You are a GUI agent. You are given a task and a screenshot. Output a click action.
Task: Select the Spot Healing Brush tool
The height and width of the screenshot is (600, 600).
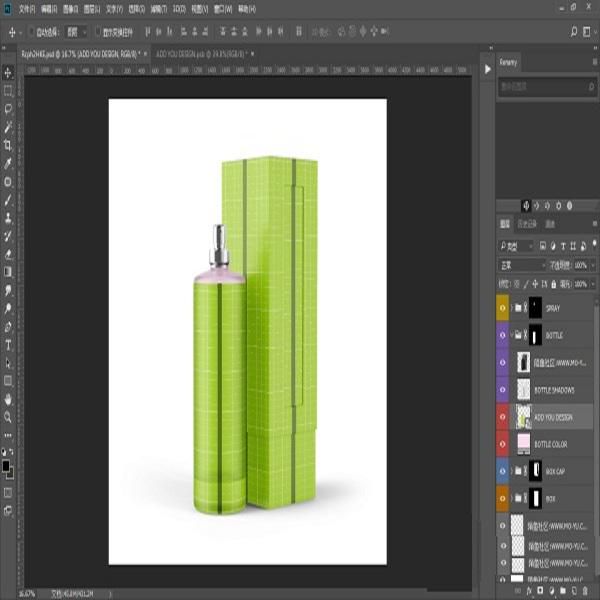[8, 182]
